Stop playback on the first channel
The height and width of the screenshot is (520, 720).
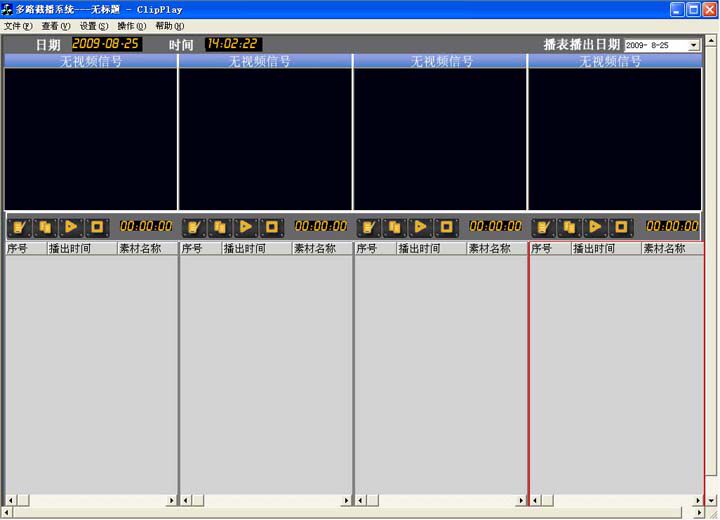pyautogui.click(x=97, y=227)
